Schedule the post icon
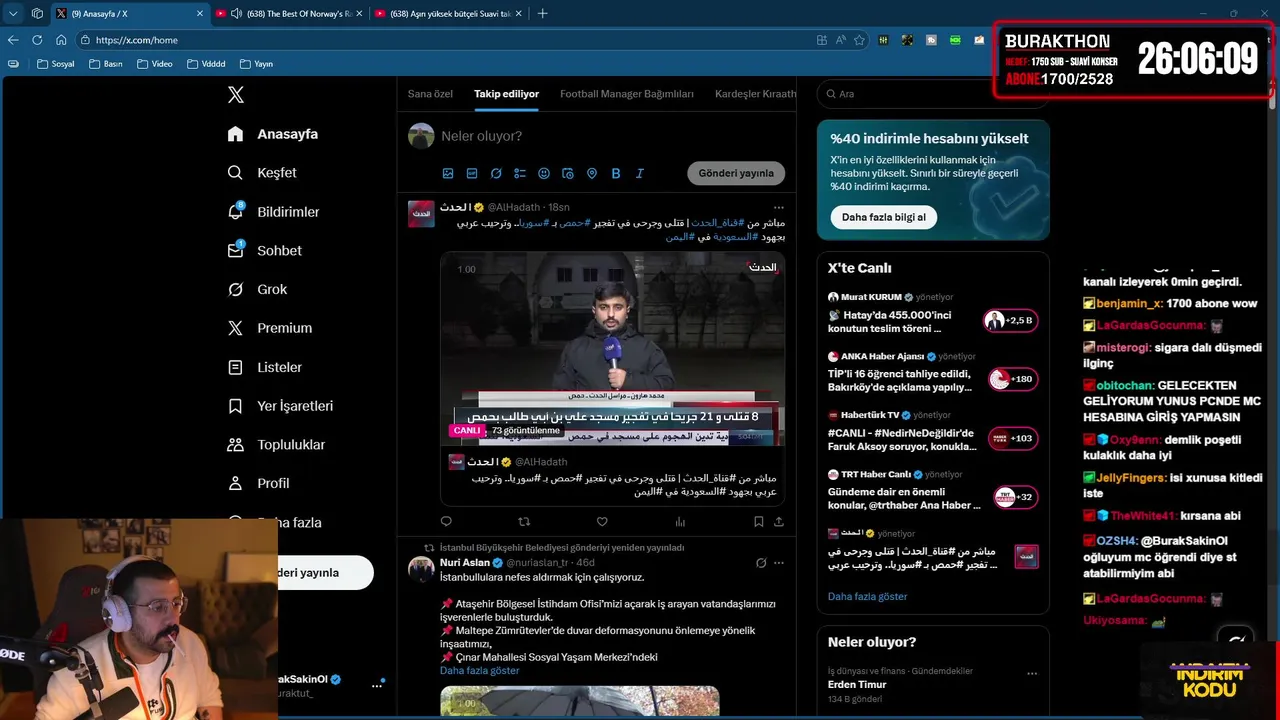This screenshot has width=1280, height=720. 568,173
